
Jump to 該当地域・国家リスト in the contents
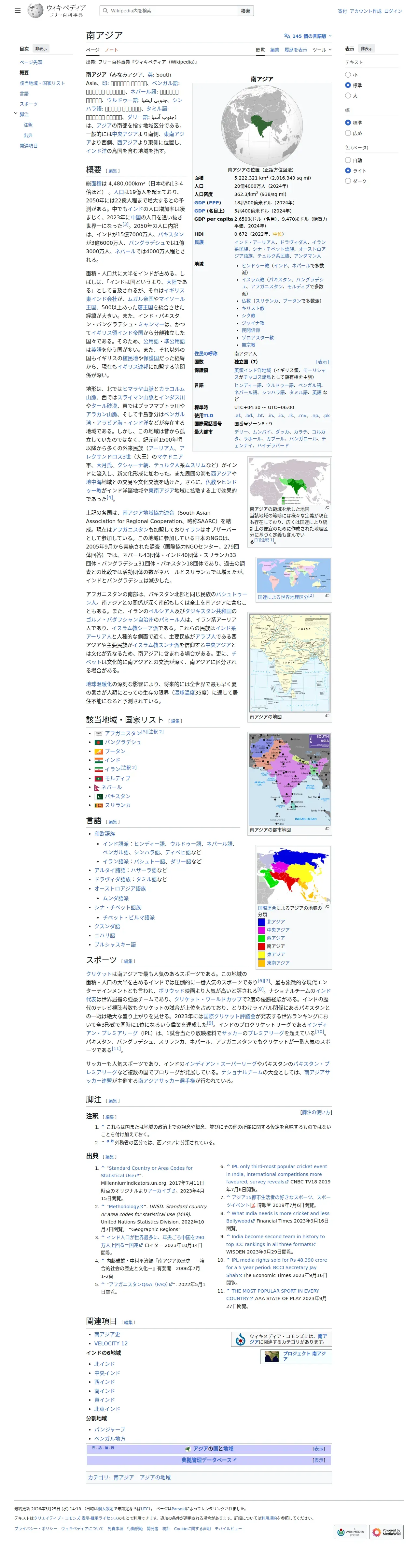click(42, 83)
